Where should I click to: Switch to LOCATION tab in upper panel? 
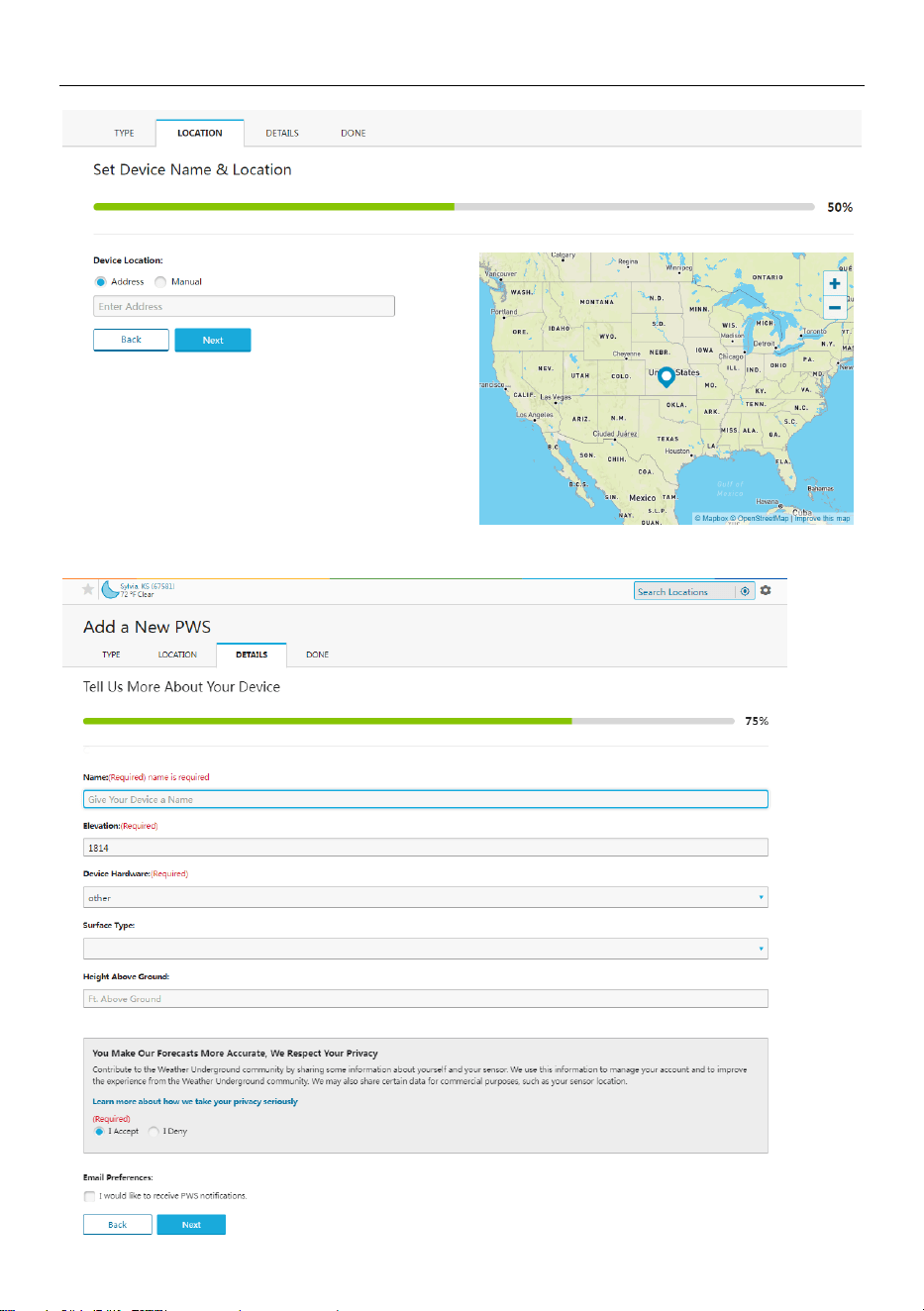click(x=200, y=133)
